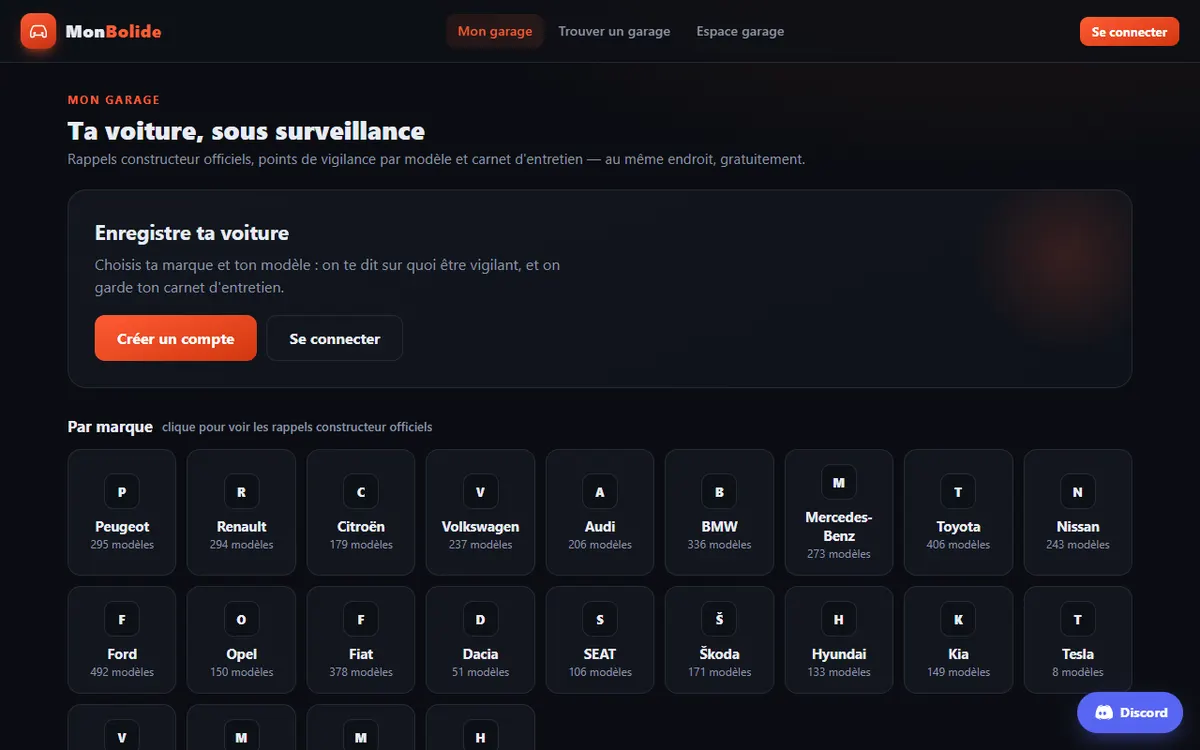Viewport: 1200px width, 750px height.
Task: Go to Trouver un garage
Action: pos(614,31)
